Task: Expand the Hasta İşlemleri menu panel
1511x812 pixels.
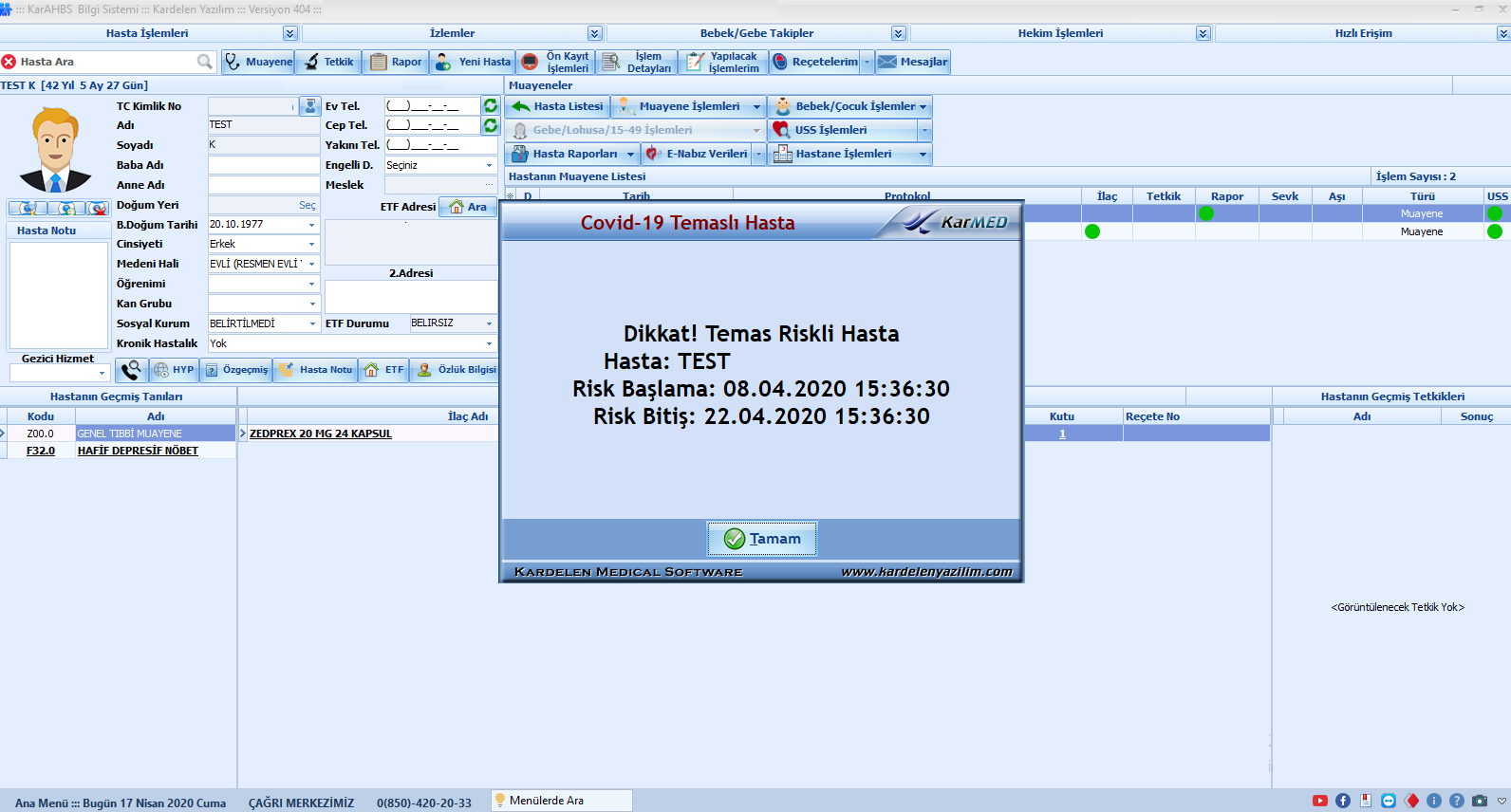Action: click(290, 33)
